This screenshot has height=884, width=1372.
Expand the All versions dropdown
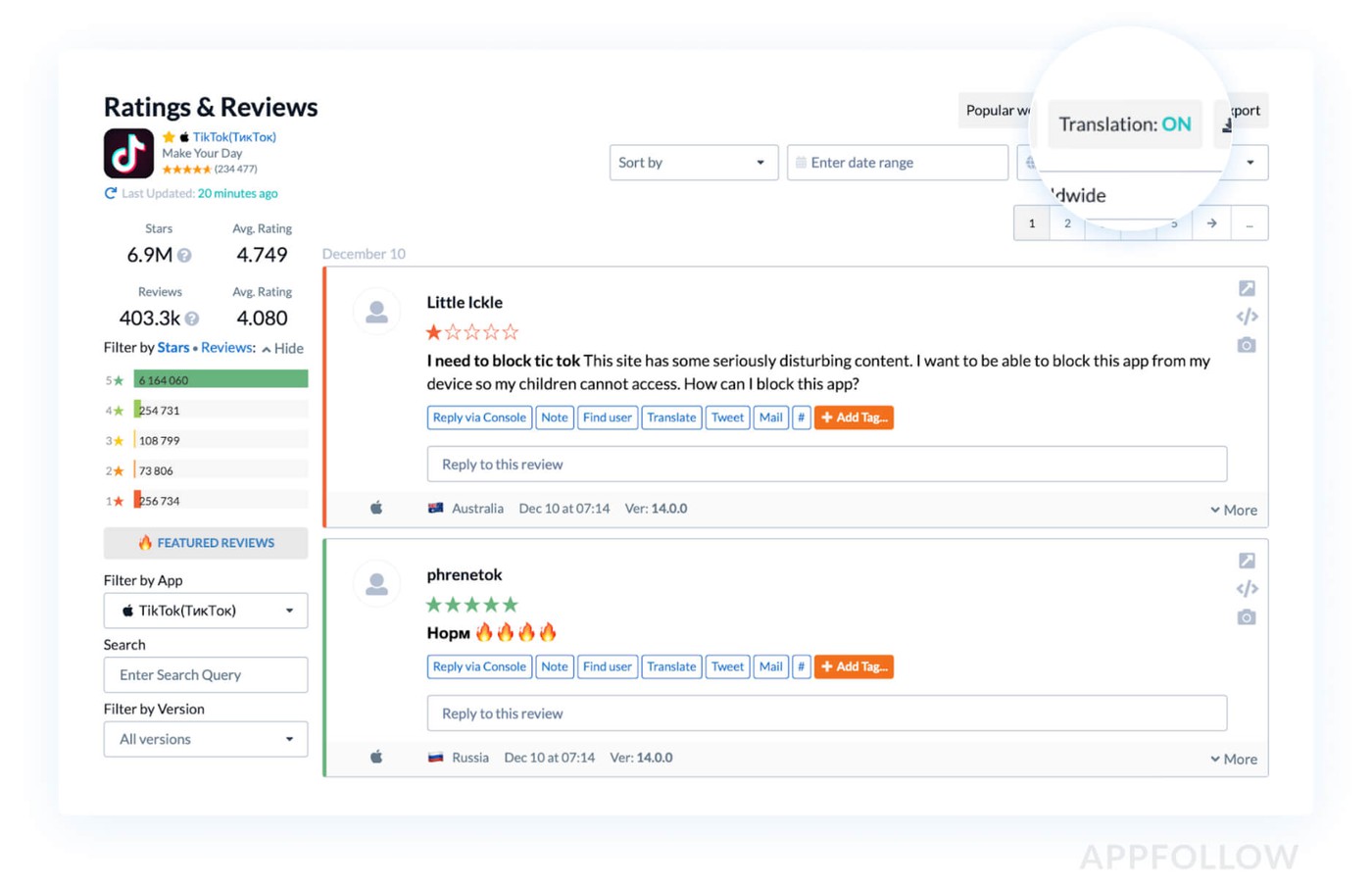tap(206, 739)
